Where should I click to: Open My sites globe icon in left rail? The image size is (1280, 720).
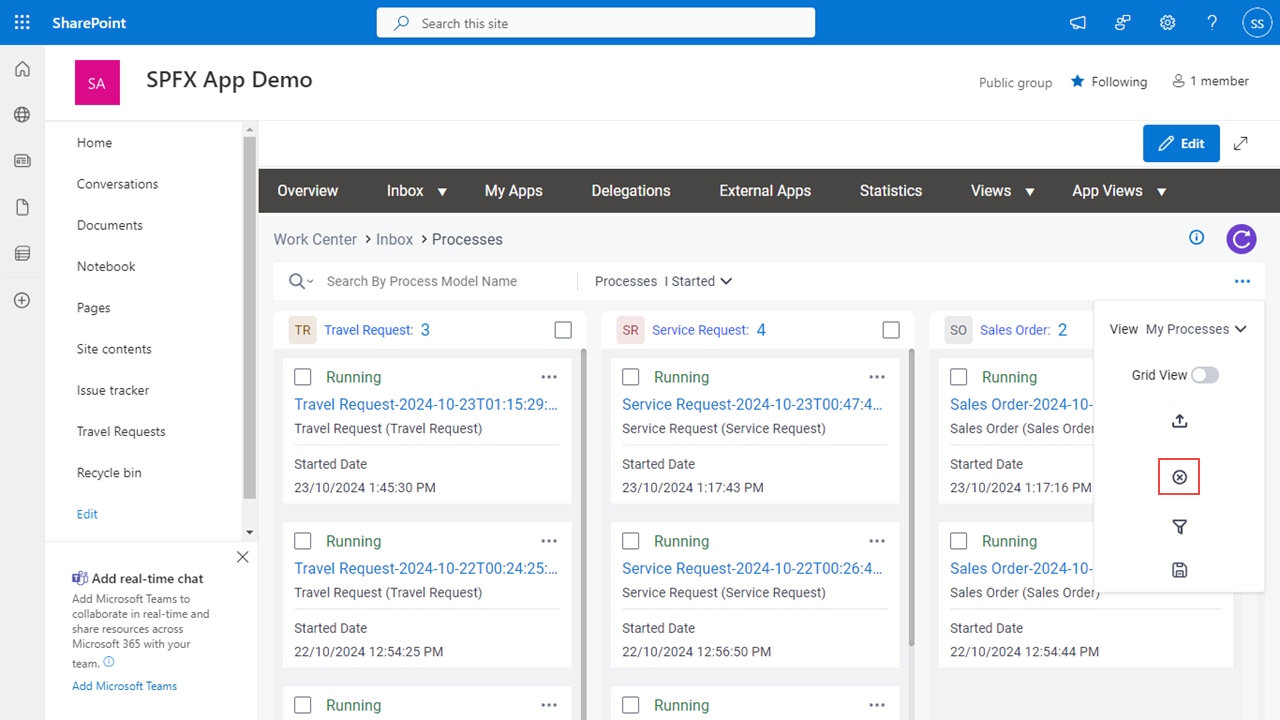[x=22, y=115]
